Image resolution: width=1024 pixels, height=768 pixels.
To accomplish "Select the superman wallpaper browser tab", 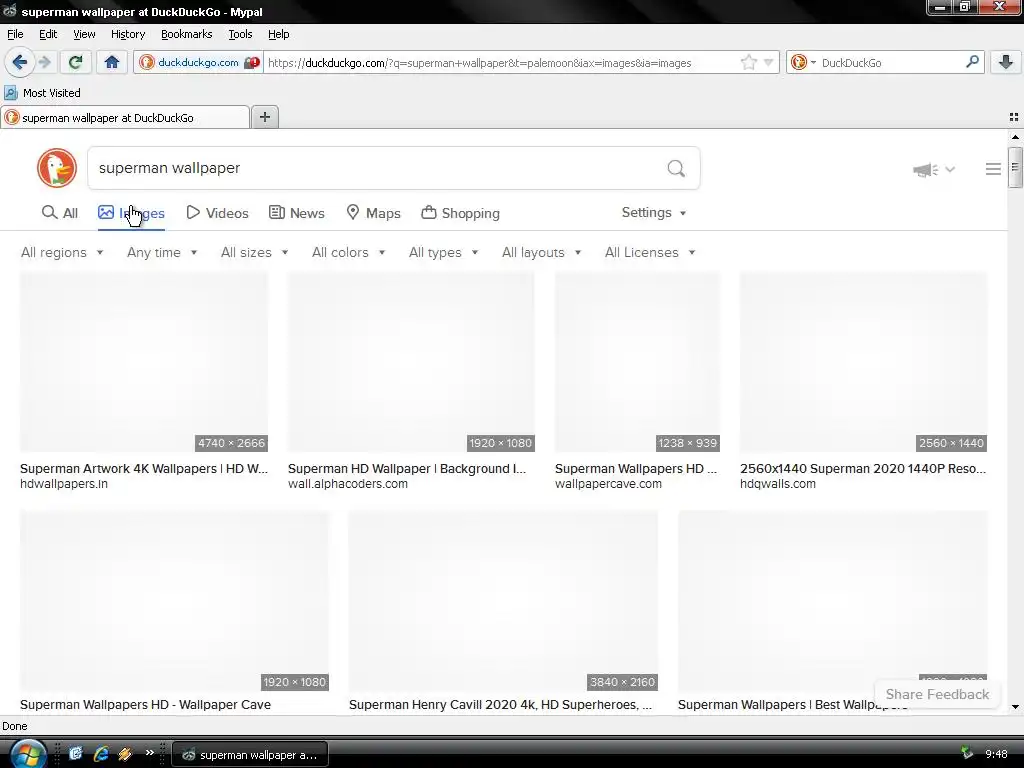I will [125, 118].
